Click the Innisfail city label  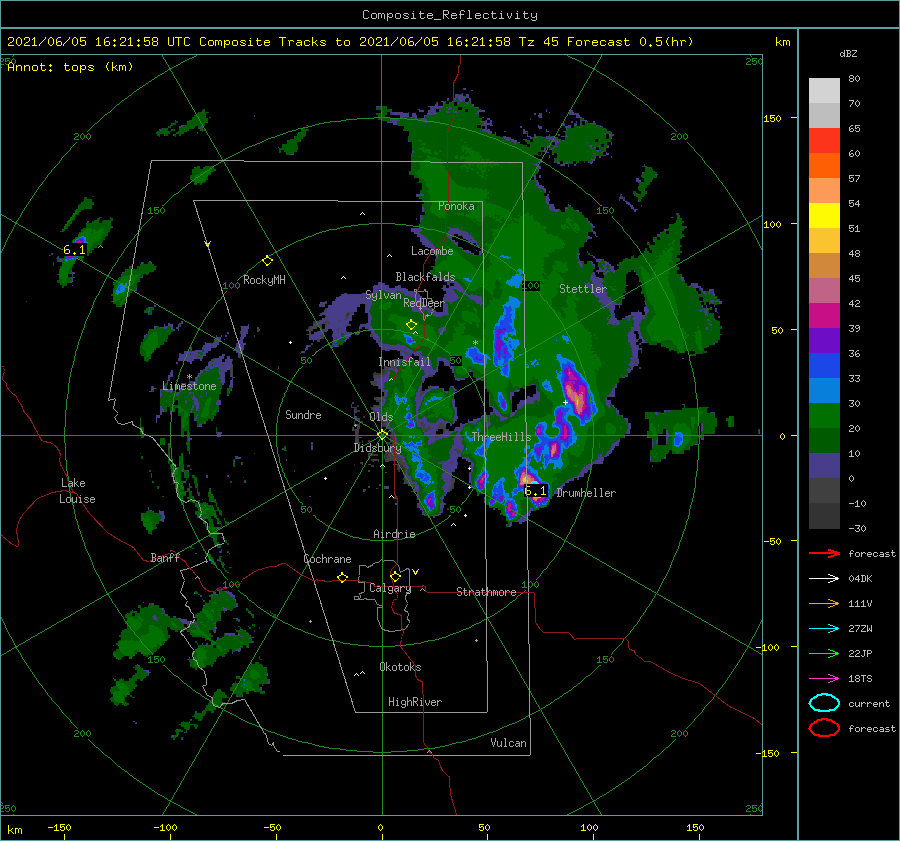pyautogui.click(x=404, y=362)
